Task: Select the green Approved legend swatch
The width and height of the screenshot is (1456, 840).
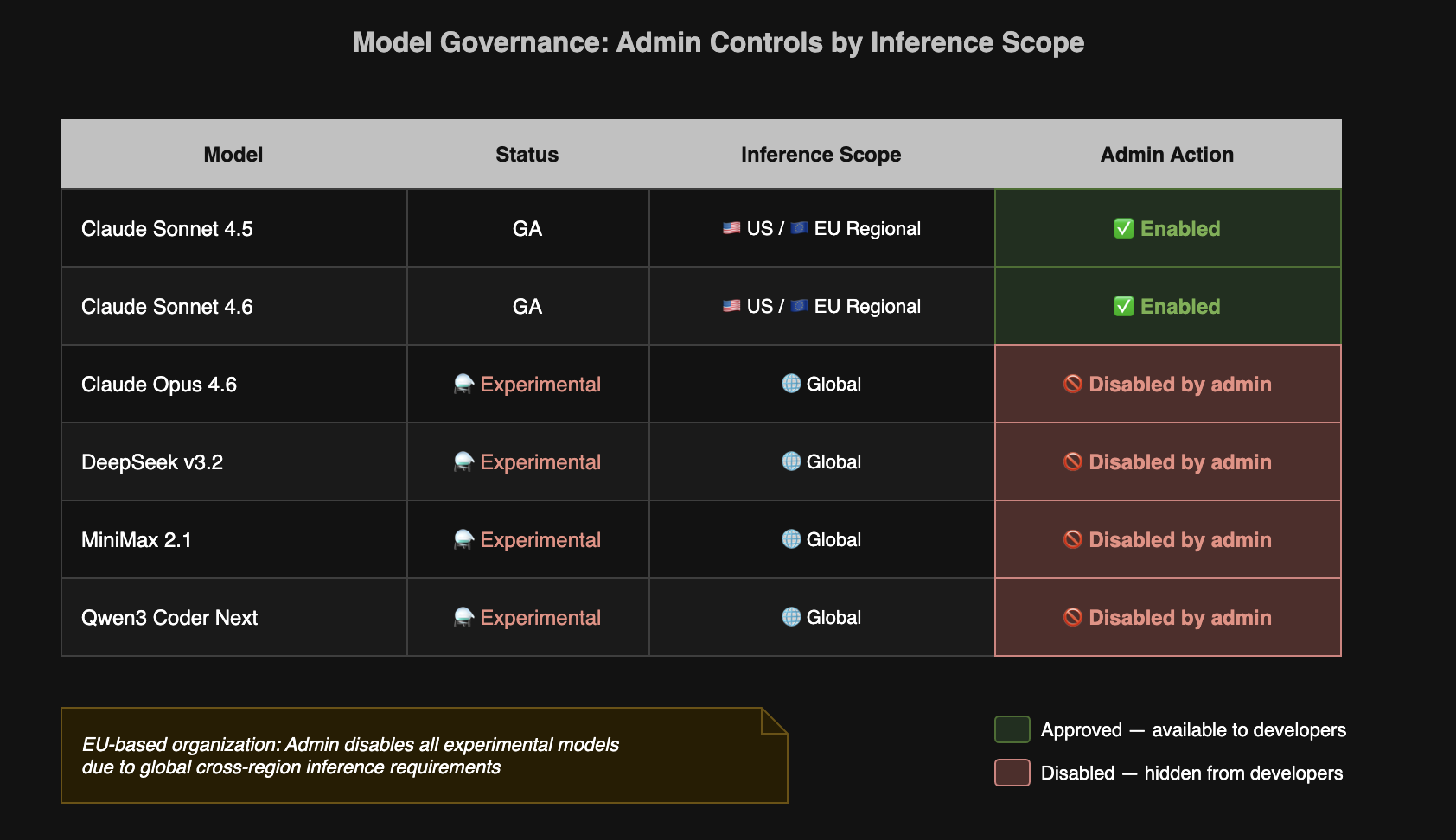Action: (1012, 729)
